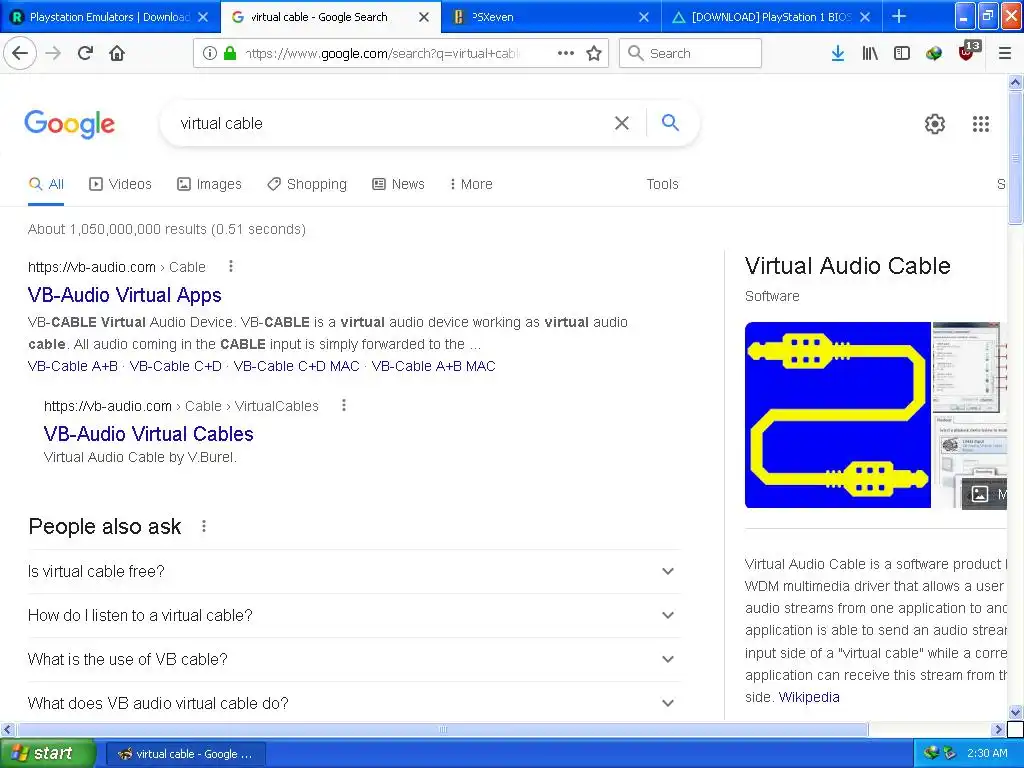Click the forward navigation arrow
The height and width of the screenshot is (768, 1024).
point(54,53)
